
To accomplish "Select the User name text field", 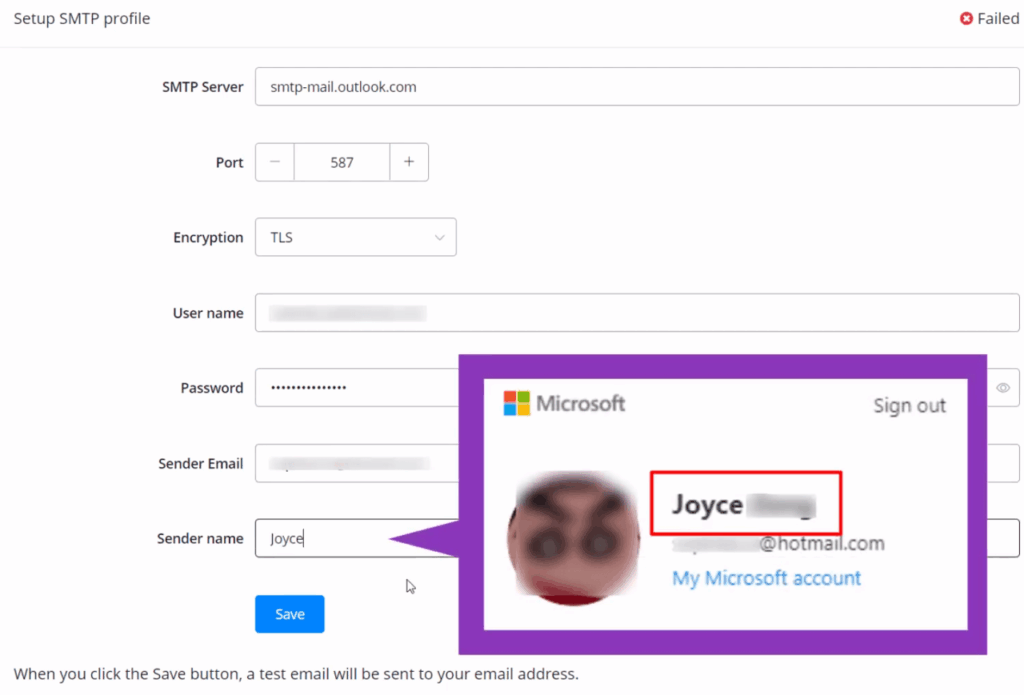I will point(636,313).
